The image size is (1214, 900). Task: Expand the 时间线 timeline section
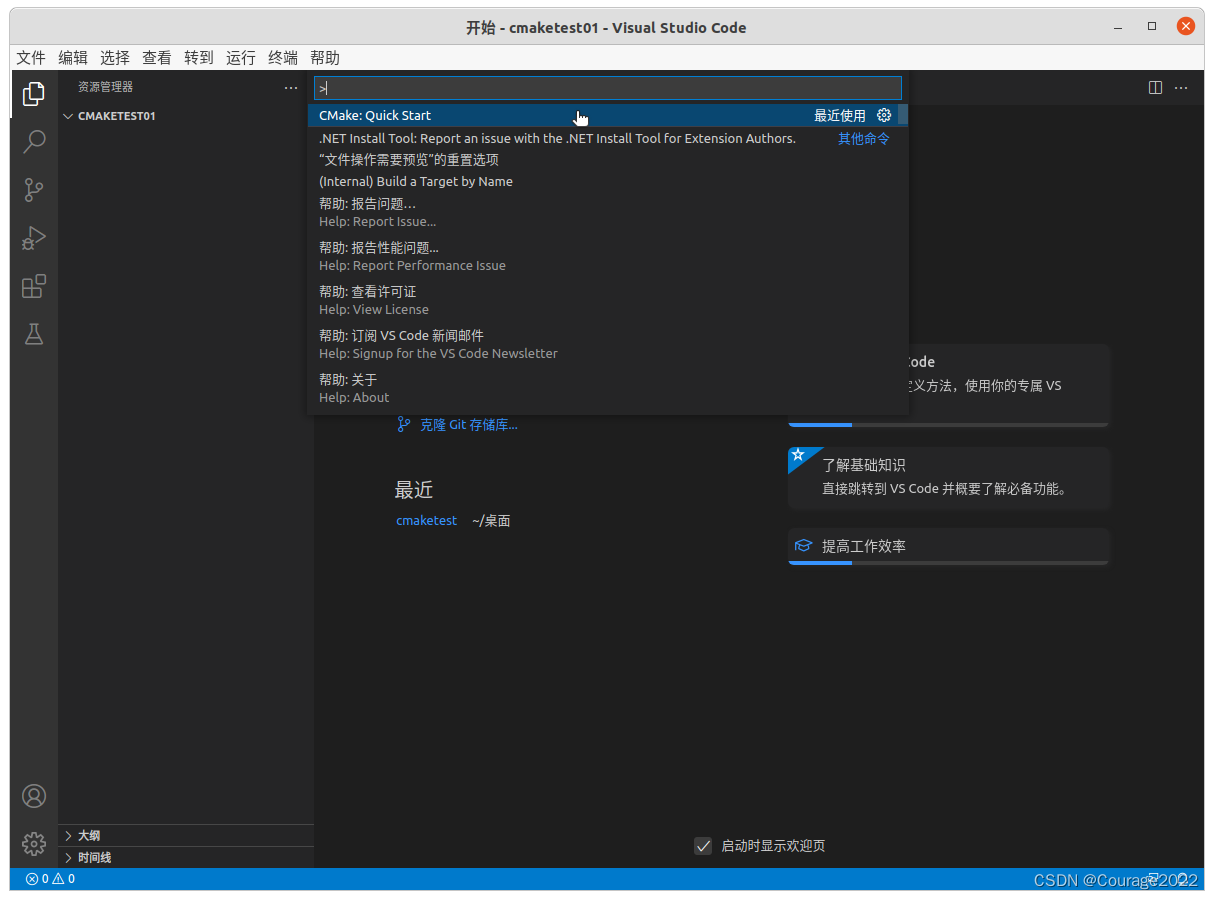click(186, 858)
